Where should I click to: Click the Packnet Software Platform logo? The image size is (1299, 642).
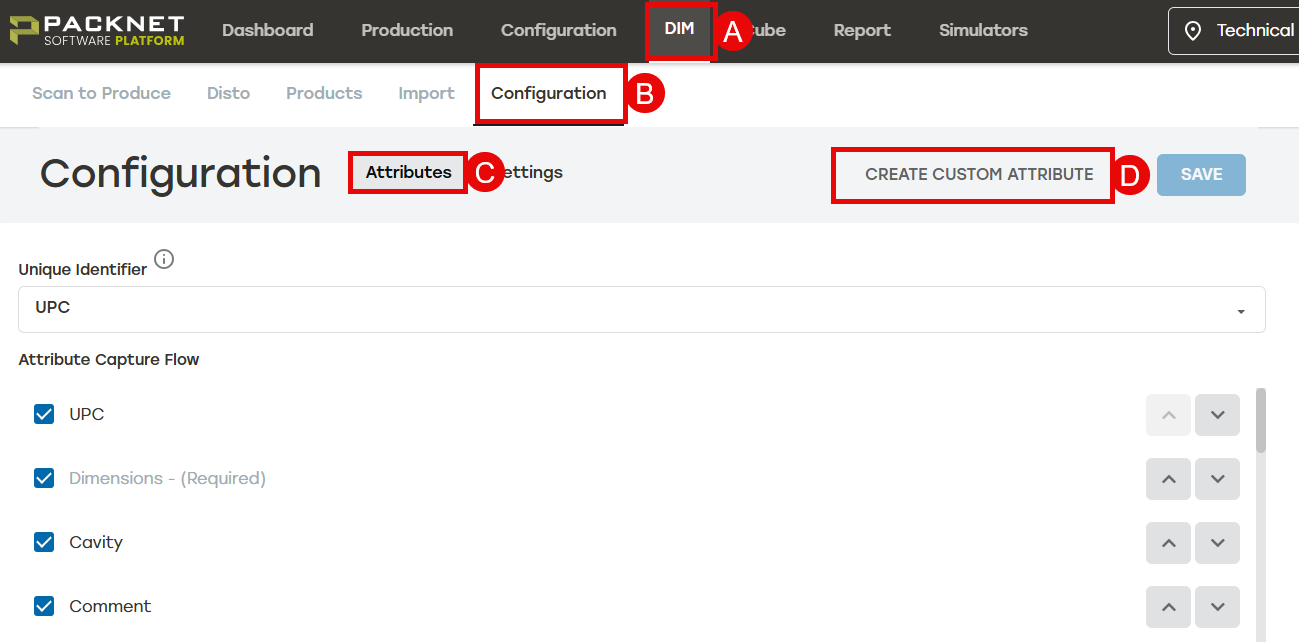(97, 30)
